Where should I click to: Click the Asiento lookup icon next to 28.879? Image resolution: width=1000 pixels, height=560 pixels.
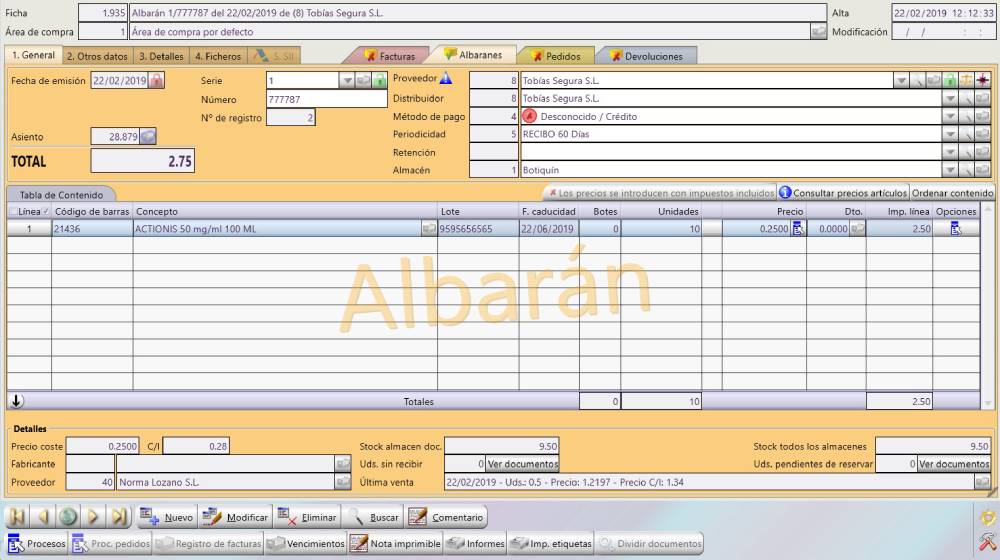148,136
